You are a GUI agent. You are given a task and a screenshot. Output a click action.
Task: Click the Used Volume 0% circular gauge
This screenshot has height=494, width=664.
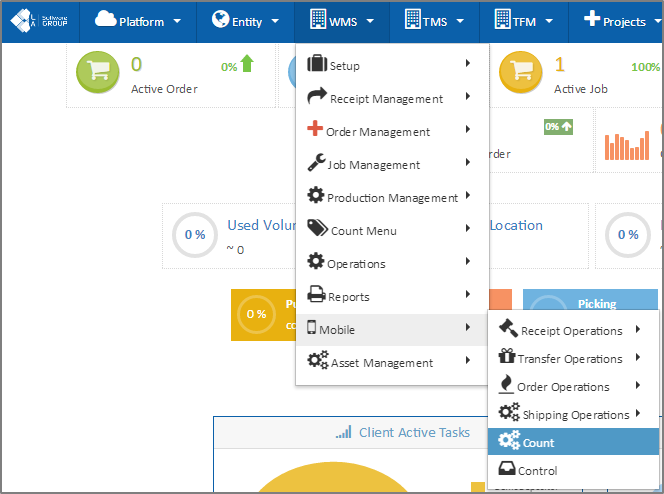coord(195,235)
